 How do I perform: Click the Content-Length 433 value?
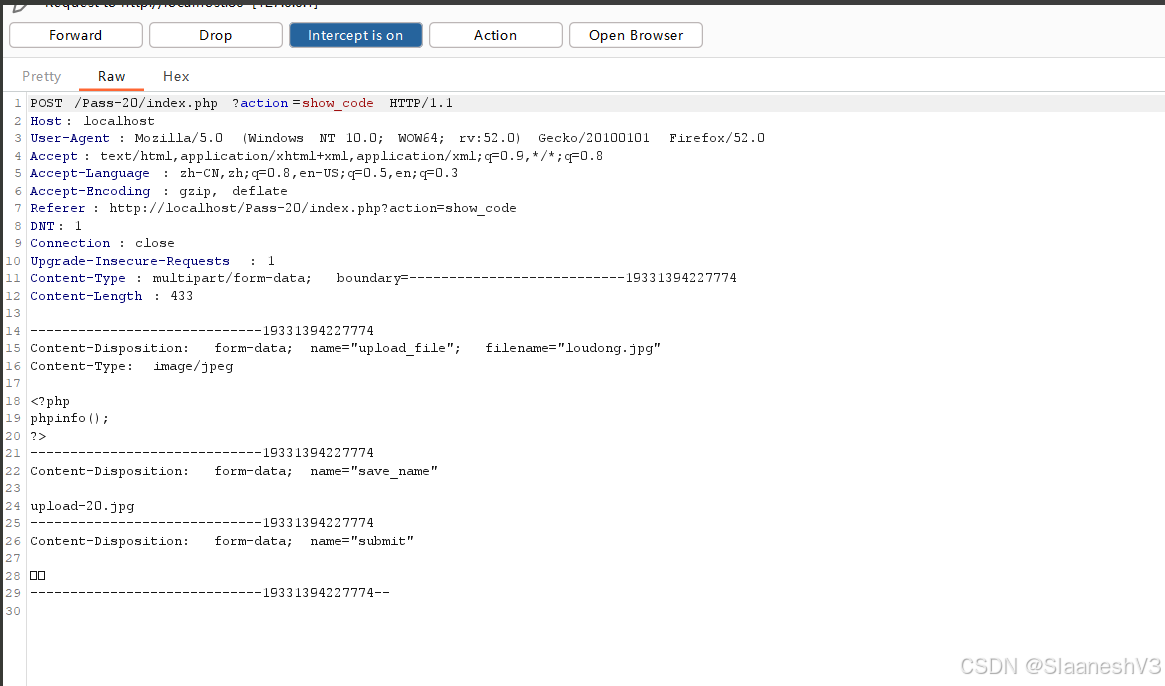(x=181, y=296)
